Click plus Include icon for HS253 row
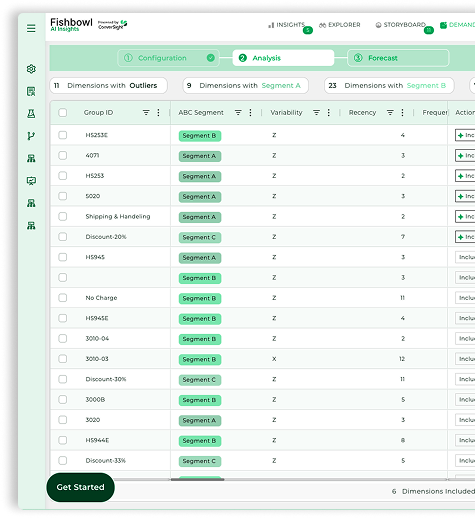This screenshot has width=475, height=519. pos(461,176)
